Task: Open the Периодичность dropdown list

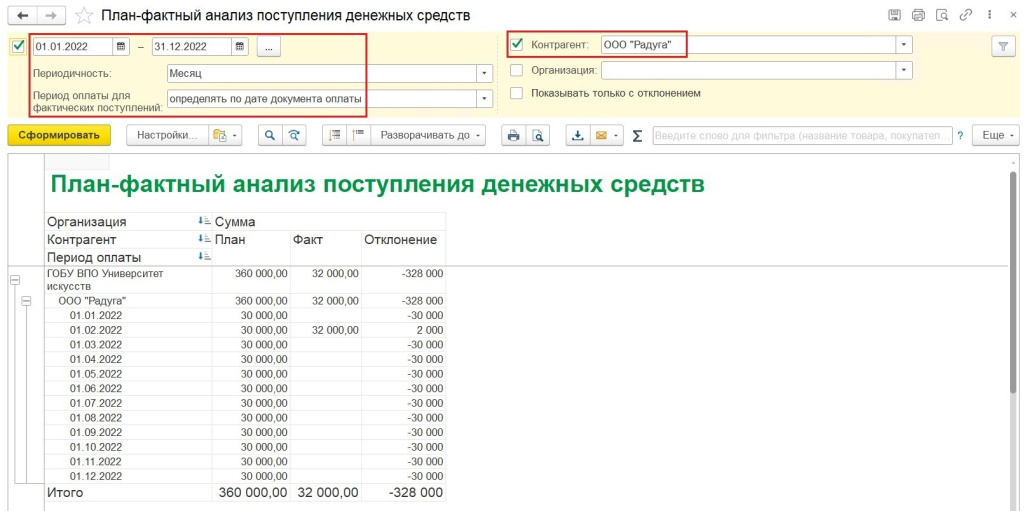Action: tap(485, 73)
